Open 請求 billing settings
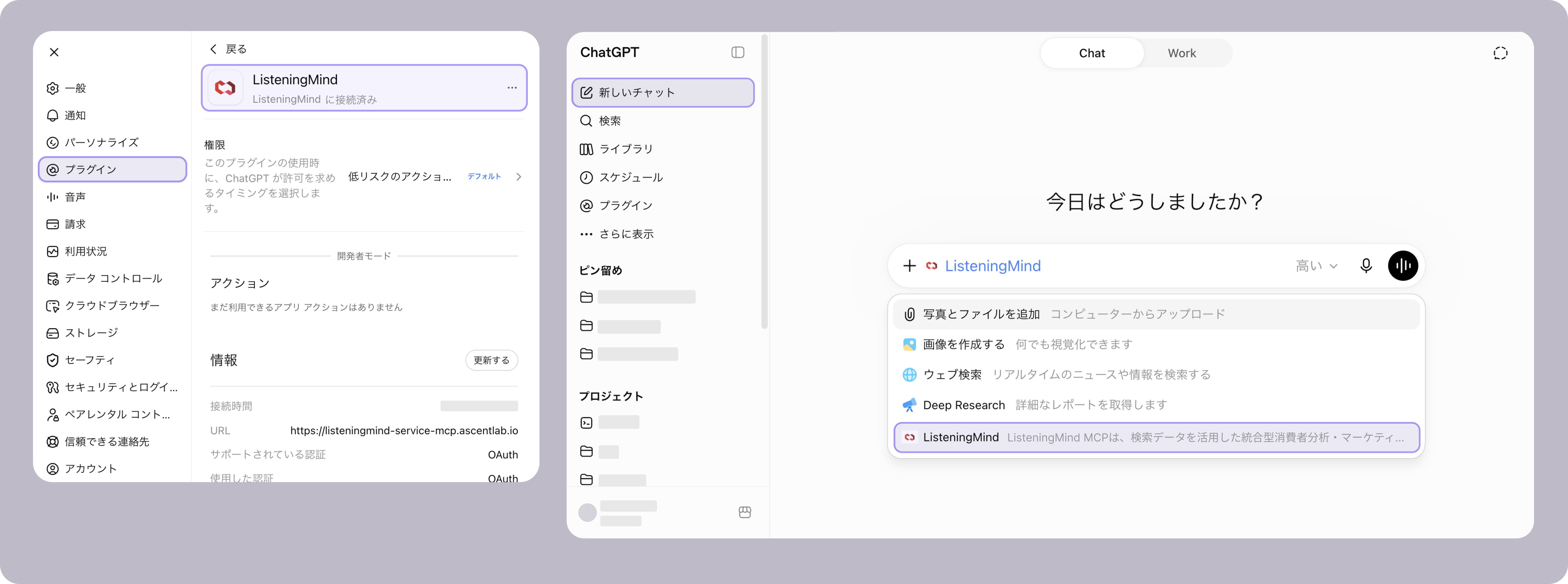Image resolution: width=1568 pixels, height=584 pixels. (113, 224)
